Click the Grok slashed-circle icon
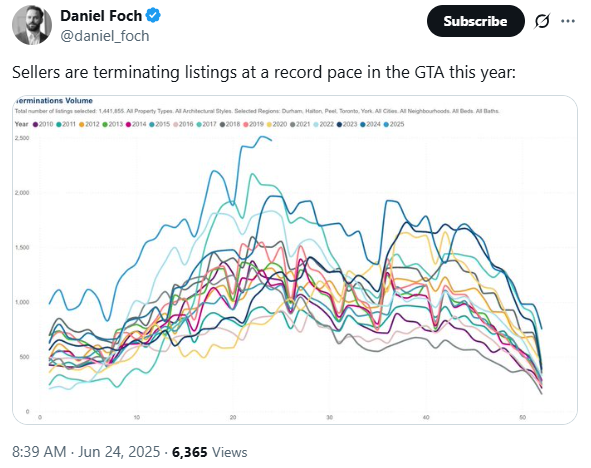Screen dimensions: 591x468 tap(542, 21)
